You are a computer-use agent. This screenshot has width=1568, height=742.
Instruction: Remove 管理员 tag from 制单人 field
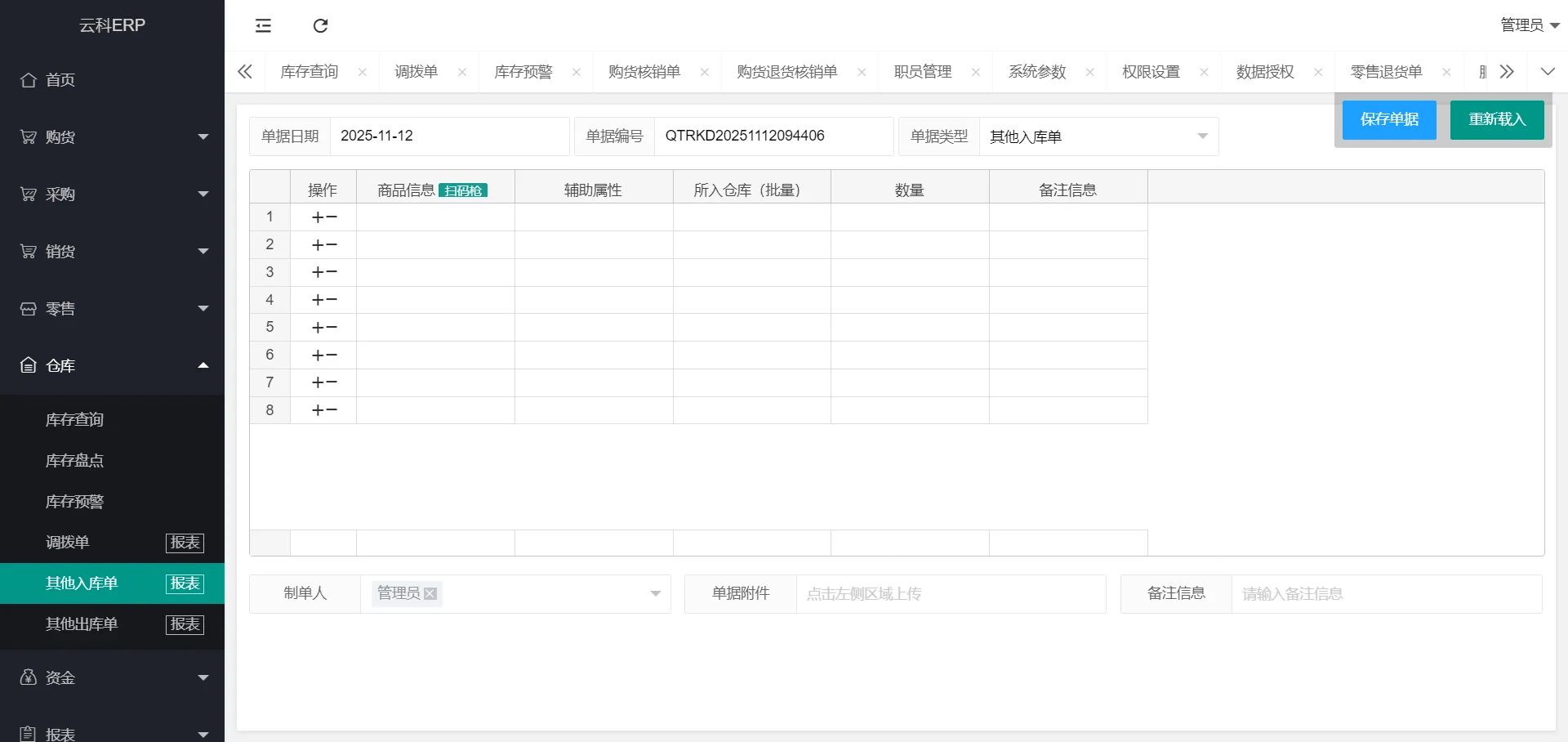(x=430, y=594)
